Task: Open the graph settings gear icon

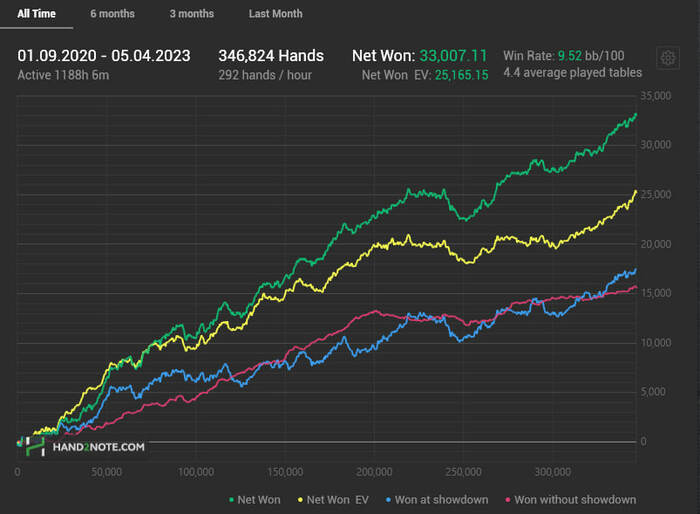Action: pyautogui.click(x=668, y=58)
